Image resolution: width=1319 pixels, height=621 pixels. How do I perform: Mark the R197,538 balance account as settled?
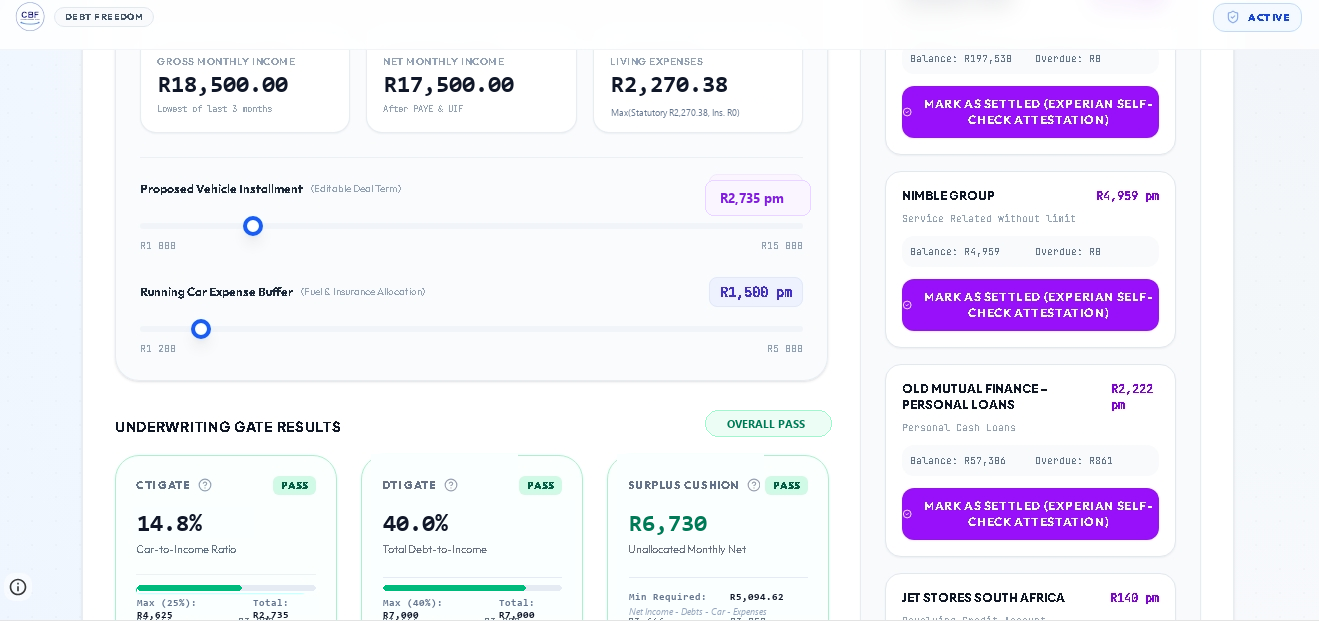click(x=1030, y=112)
